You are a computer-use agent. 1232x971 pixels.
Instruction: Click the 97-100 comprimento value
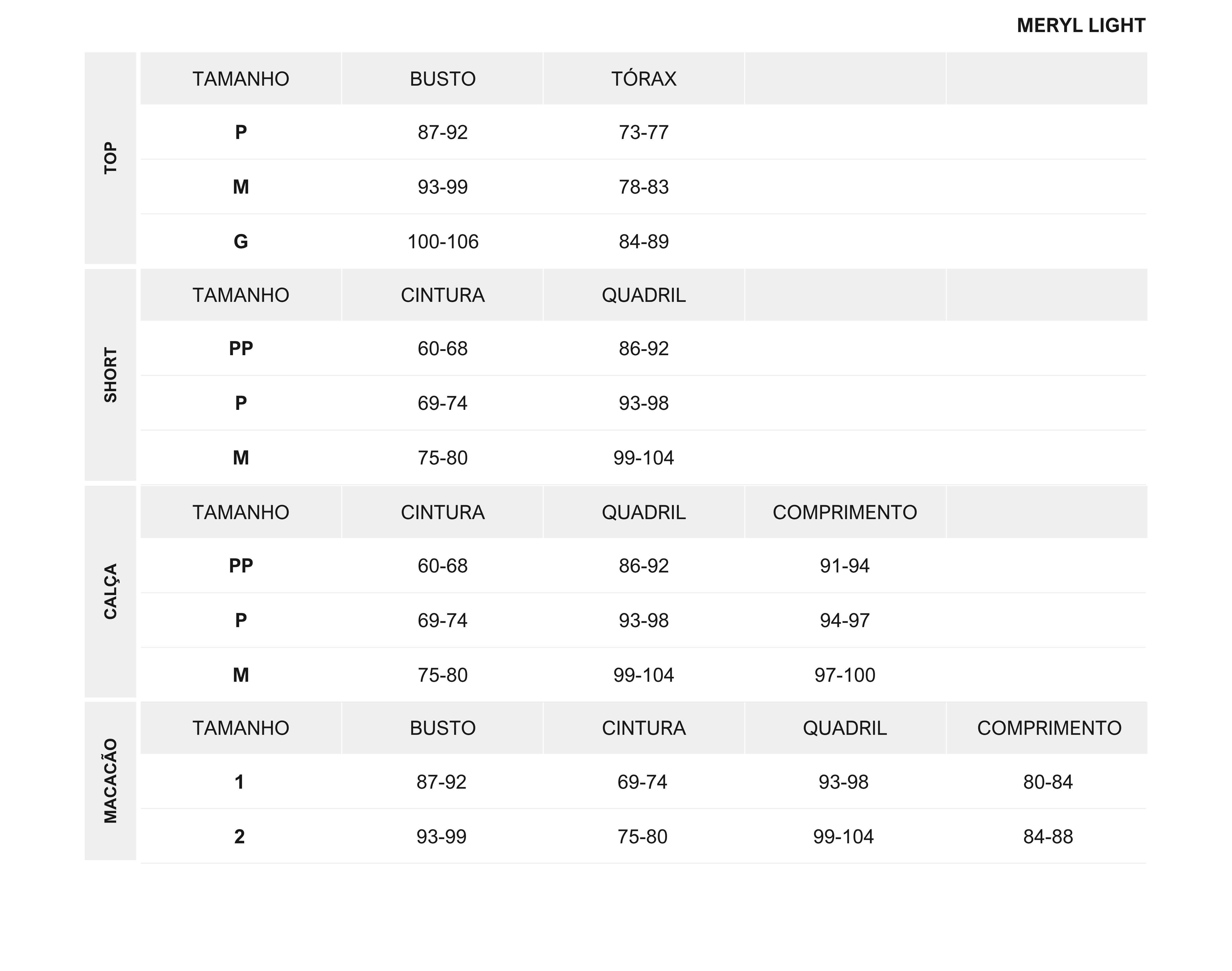point(845,675)
